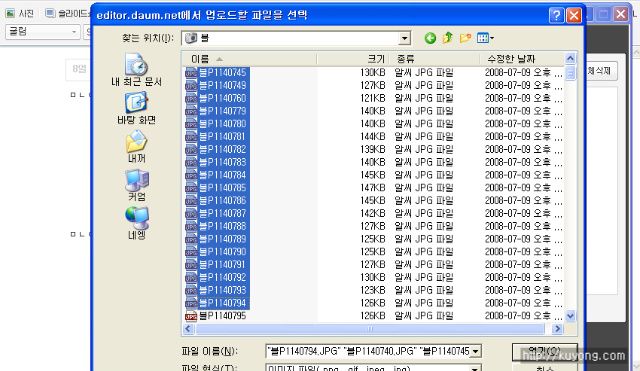Viewport: 640px width, 371px height.
Task: Select file 블P1140791
Action: click(222, 264)
